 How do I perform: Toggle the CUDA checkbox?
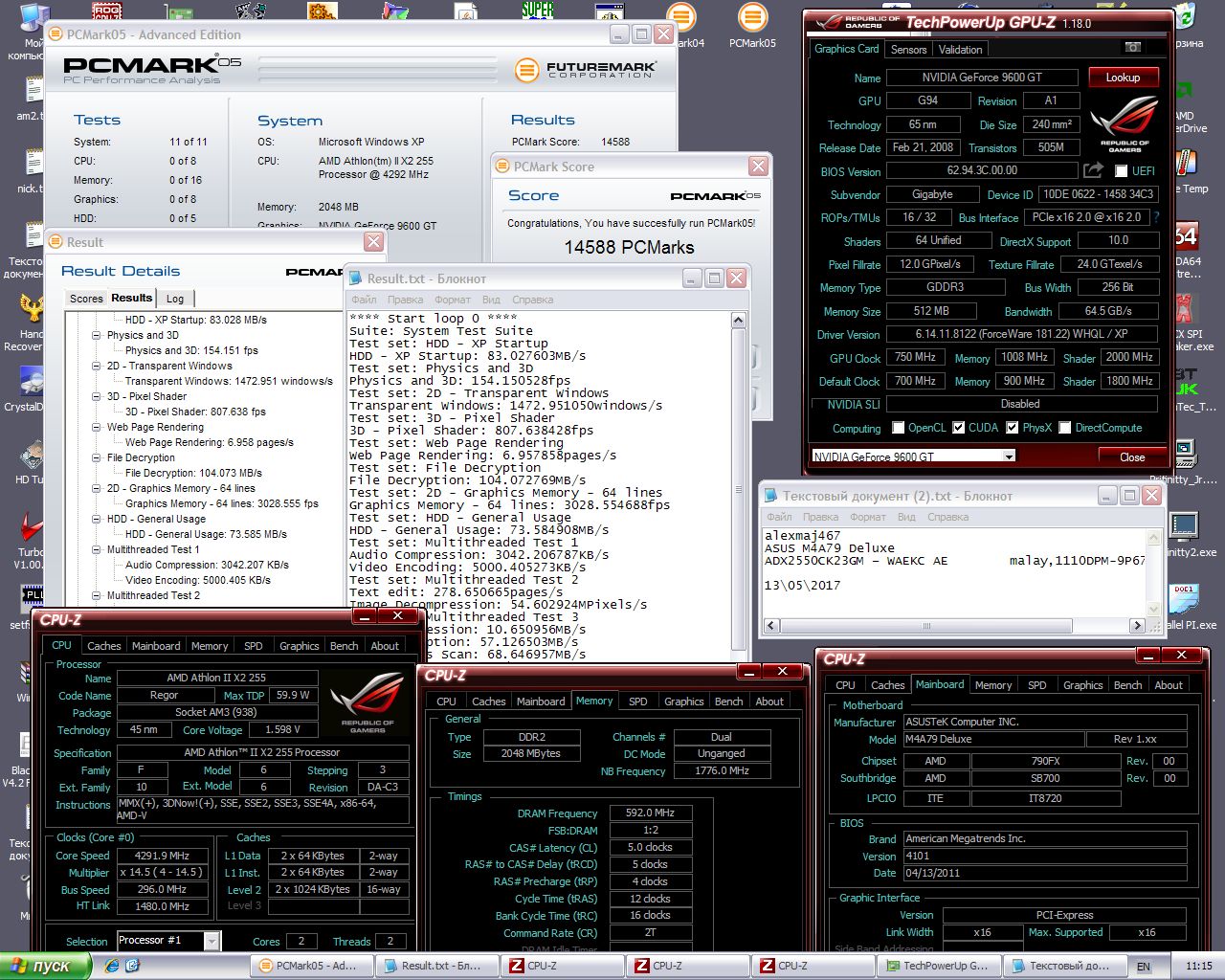click(x=958, y=428)
